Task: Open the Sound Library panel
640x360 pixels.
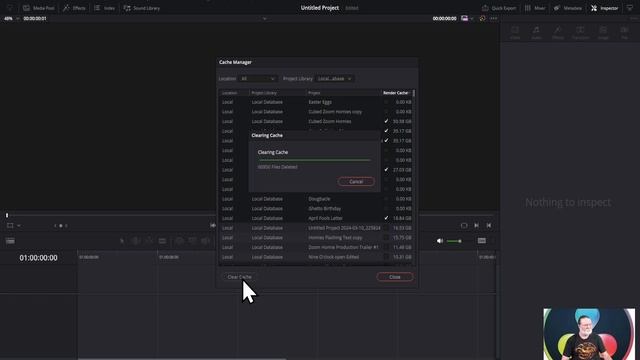Action: pyautogui.click(x=142, y=8)
